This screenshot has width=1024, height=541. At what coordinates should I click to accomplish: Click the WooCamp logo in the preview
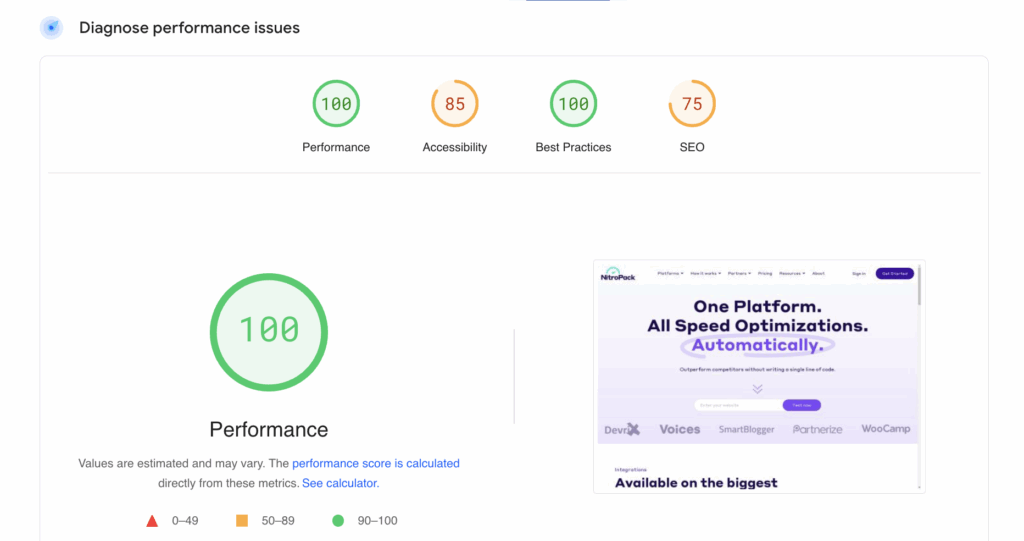(886, 429)
